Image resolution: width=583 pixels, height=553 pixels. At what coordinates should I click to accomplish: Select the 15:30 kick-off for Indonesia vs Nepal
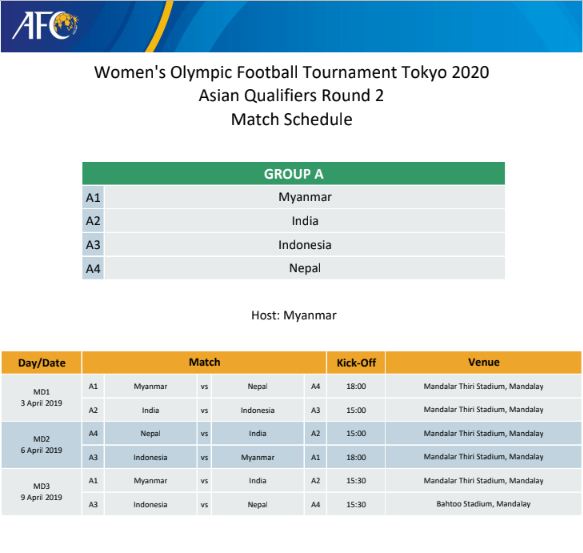[x=356, y=504]
